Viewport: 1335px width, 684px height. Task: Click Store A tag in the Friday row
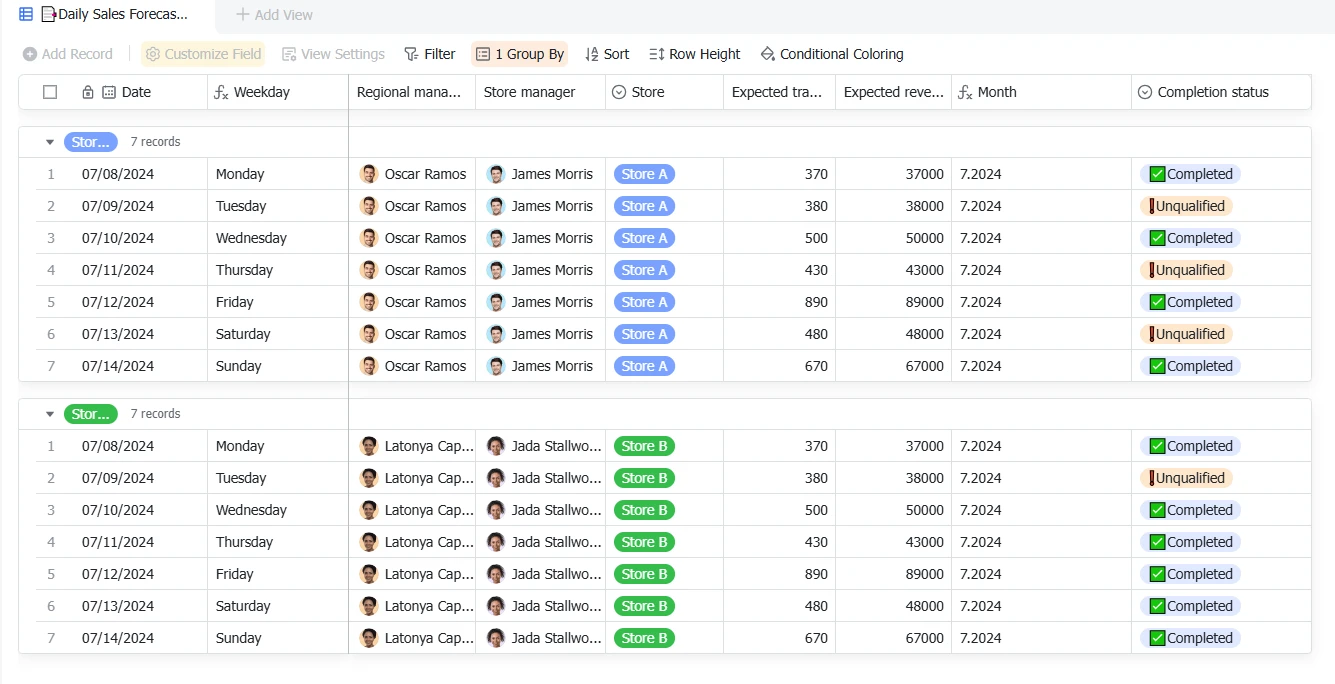[644, 302]
